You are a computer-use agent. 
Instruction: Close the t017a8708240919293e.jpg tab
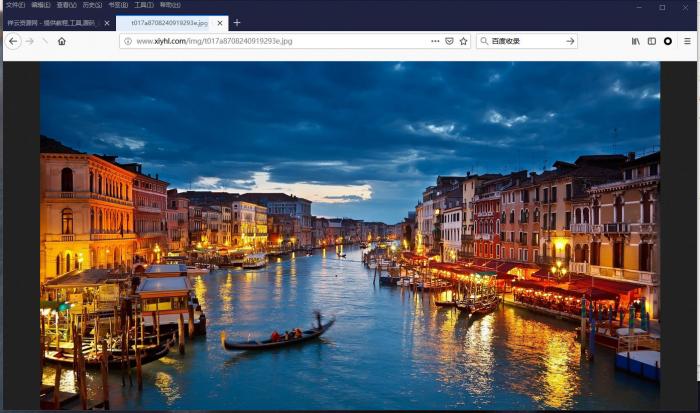pyautogui.click(x=219, y=23)
